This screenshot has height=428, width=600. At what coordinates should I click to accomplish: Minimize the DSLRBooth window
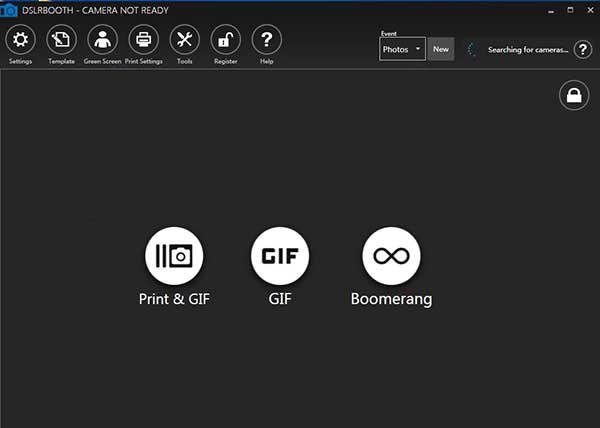(x=551, y=11)
